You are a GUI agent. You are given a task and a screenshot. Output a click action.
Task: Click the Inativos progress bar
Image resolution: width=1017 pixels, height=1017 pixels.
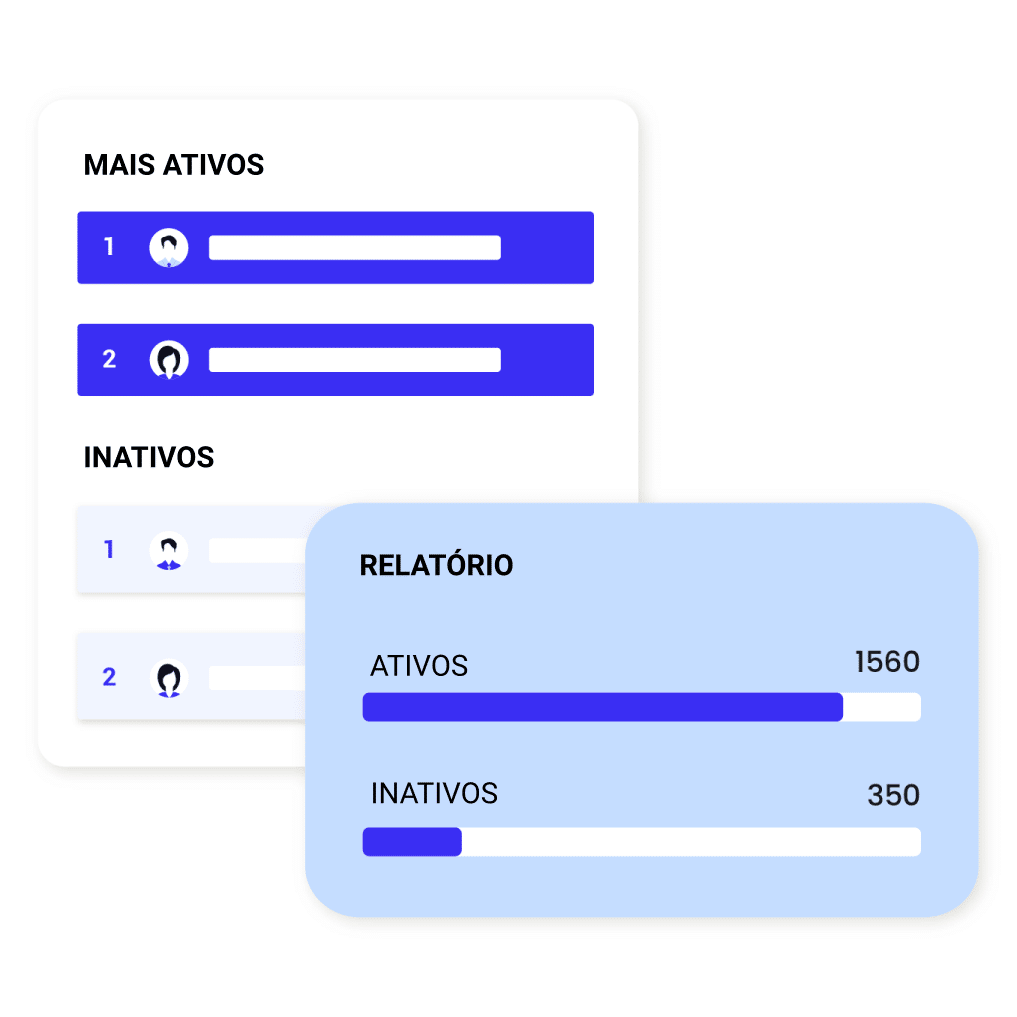tap(641, 842)
